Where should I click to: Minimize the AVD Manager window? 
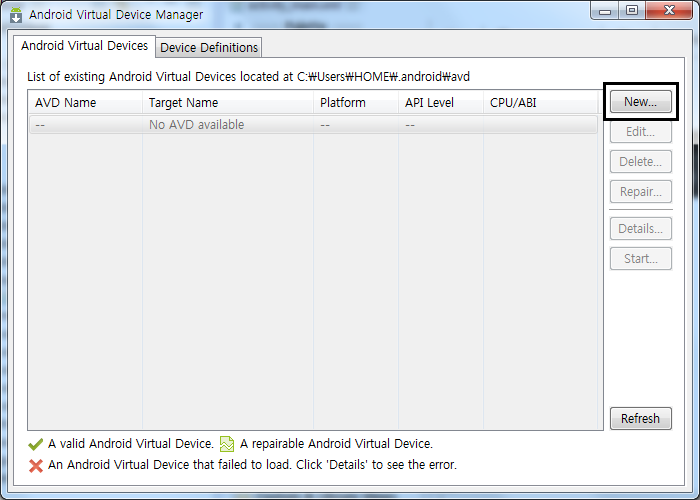pos(605,11)
